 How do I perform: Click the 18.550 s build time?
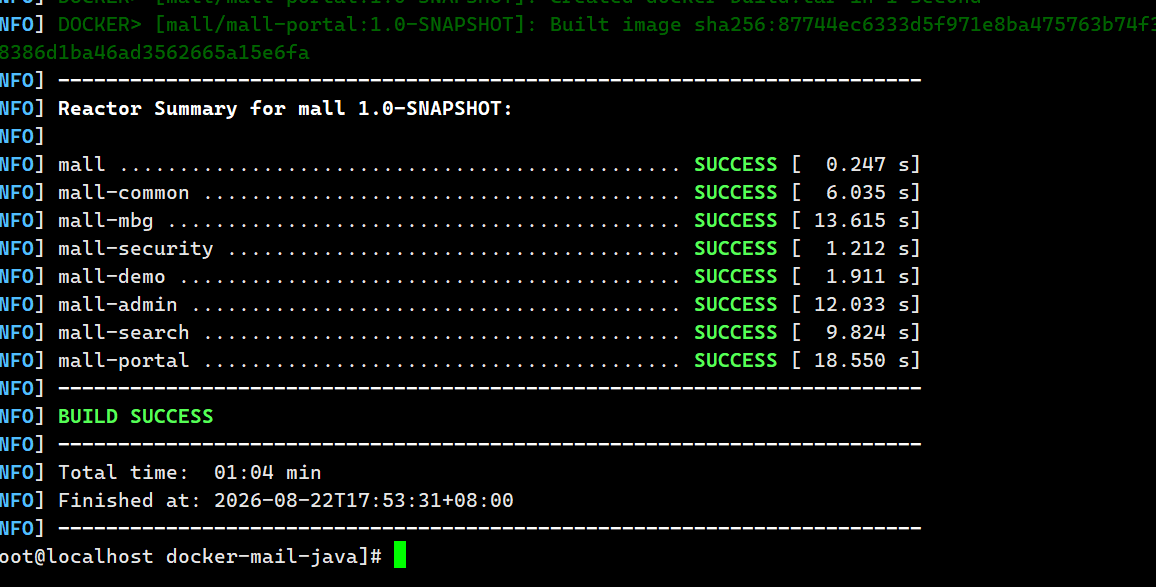tap(862, 361)
